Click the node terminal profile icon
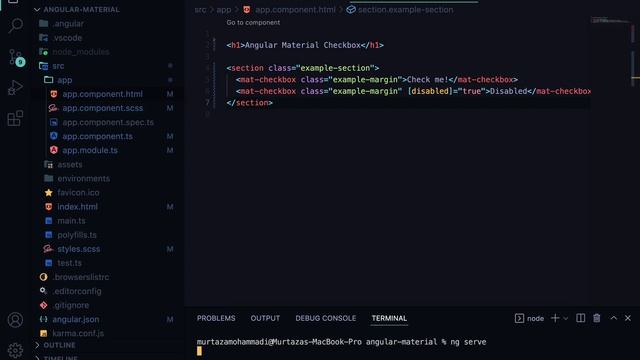640x360 pixels. click(x=519, y=318)
